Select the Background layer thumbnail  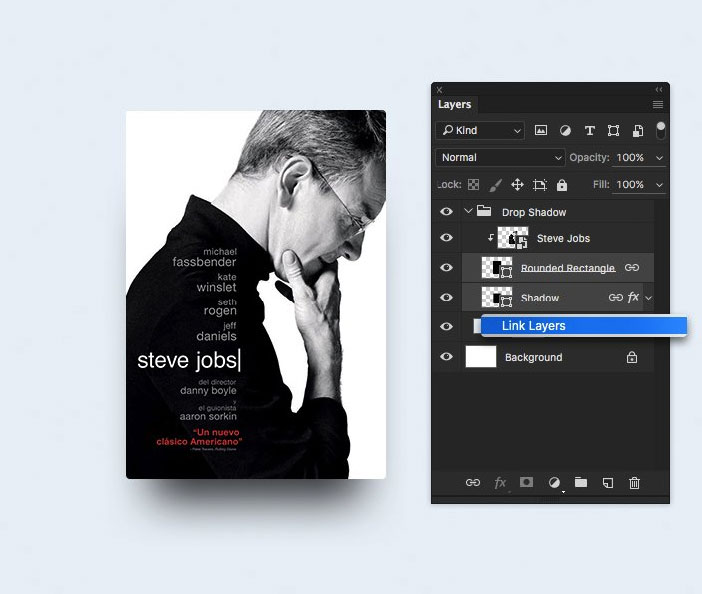481,357
